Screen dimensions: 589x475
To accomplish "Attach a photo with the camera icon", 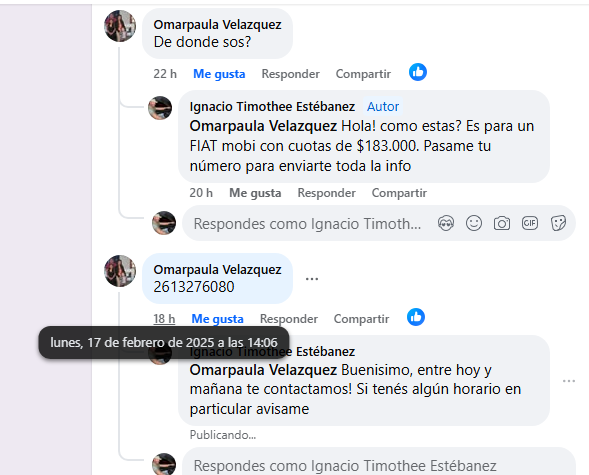I will [x=502, y=223].
